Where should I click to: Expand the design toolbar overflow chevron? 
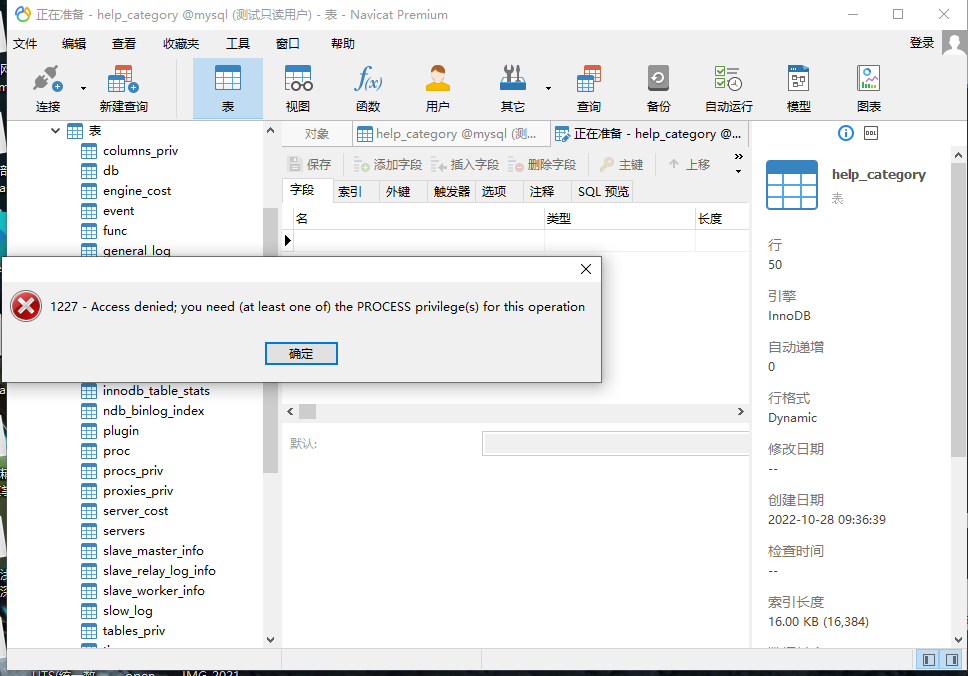[x=738, y=163]
